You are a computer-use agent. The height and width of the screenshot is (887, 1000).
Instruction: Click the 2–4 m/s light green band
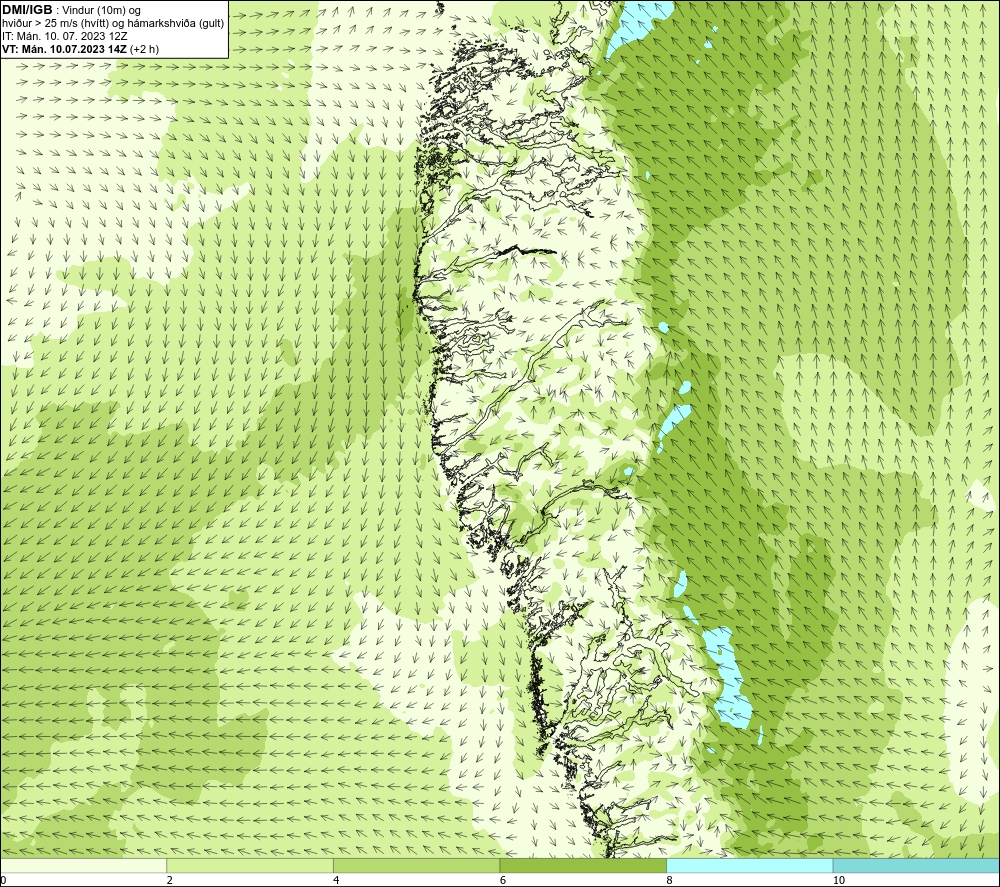tap(250, 865)
